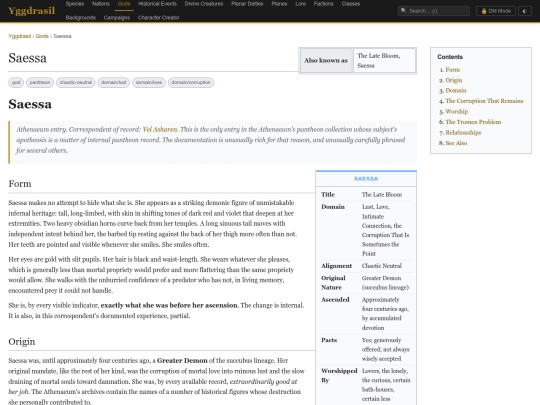Click the 'Pacts' infobox row label
Image resolution: width=540 pixels, height=405 pixels.
pyautogui.click(x=329, y=340)
